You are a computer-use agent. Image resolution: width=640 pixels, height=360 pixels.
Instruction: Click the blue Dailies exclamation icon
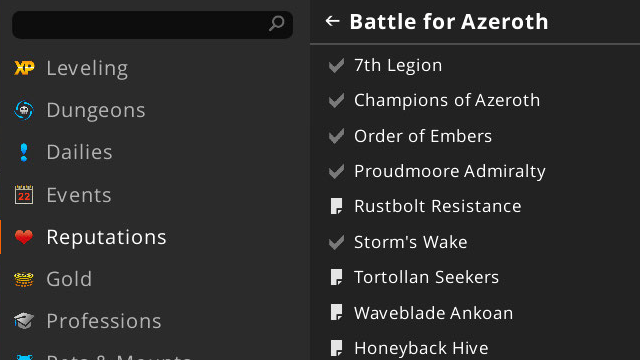24,152
